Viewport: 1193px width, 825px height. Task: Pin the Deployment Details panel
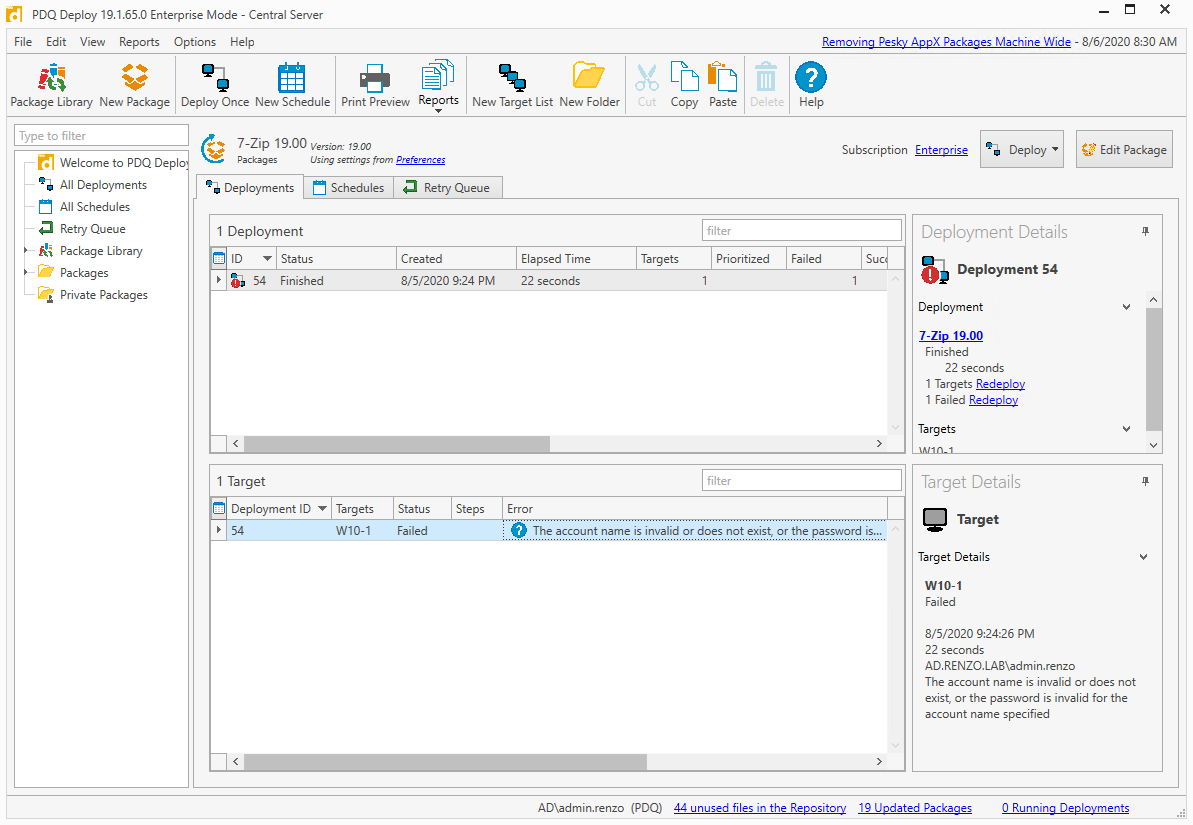1145,231
